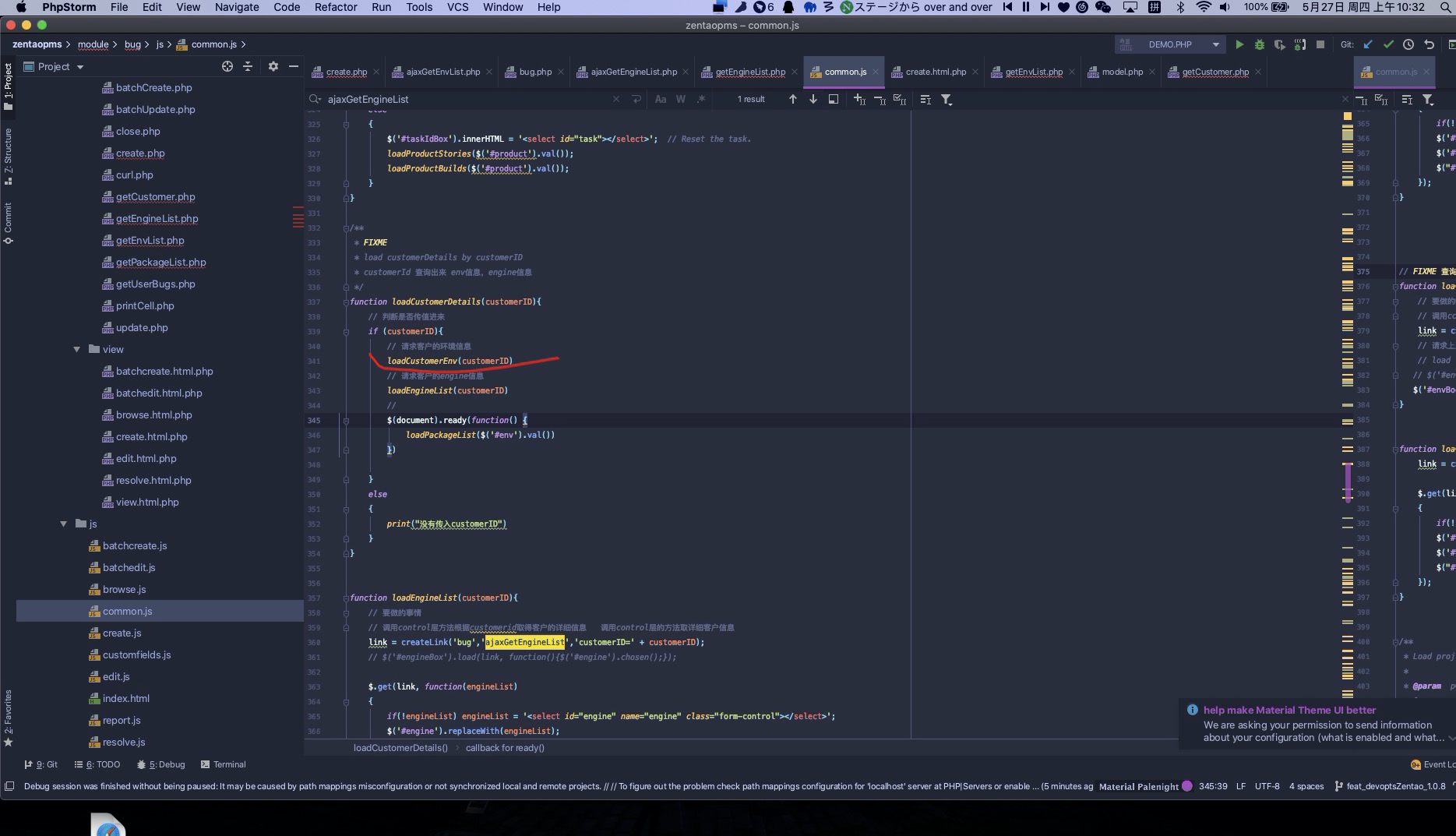
Task: Toggle search in selection only
Action: (925, 99)
